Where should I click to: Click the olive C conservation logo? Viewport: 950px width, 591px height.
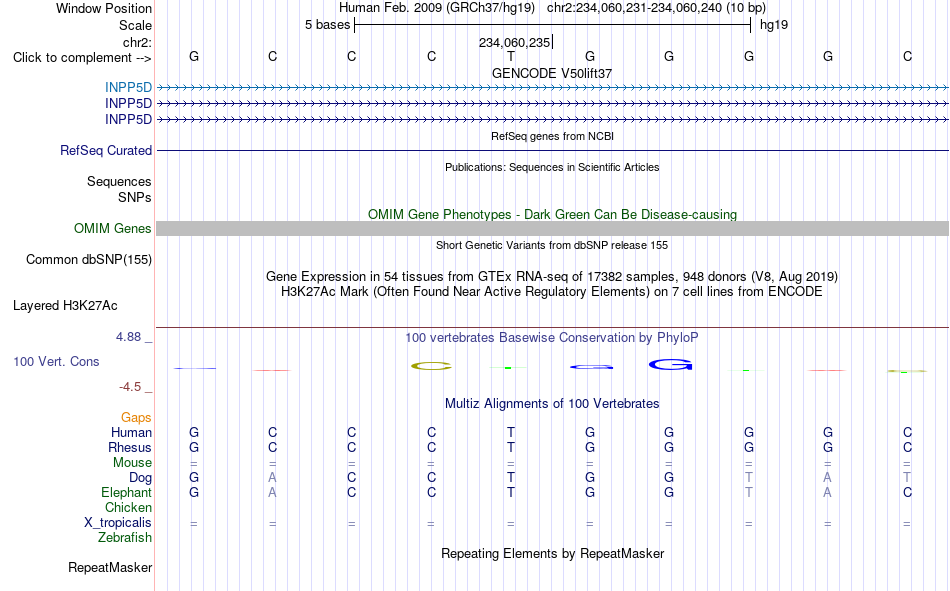click(x=431, y=366)
